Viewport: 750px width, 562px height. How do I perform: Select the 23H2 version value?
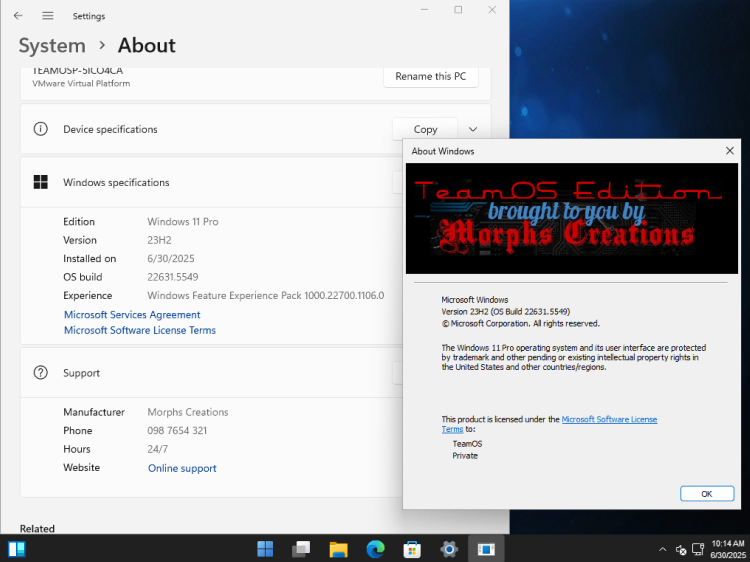point(159,240)
